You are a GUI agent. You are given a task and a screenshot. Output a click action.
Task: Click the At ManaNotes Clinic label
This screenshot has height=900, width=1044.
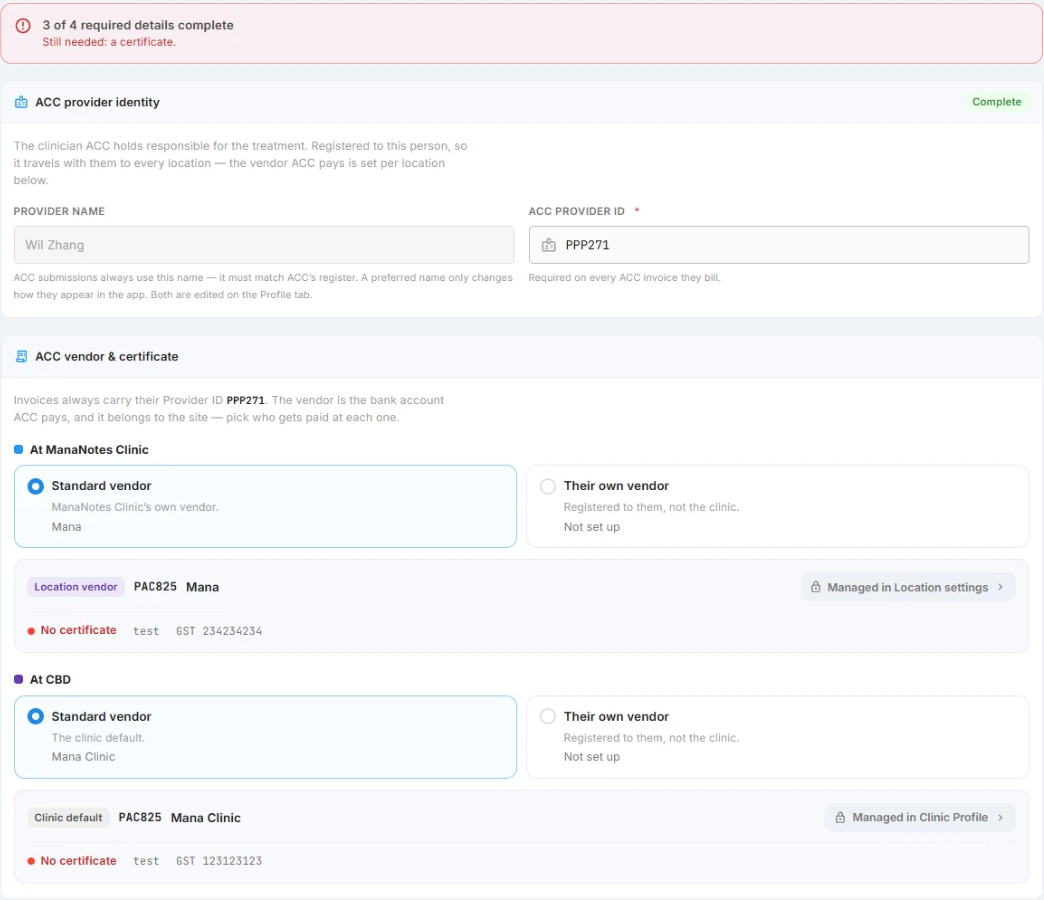[89, 450]
